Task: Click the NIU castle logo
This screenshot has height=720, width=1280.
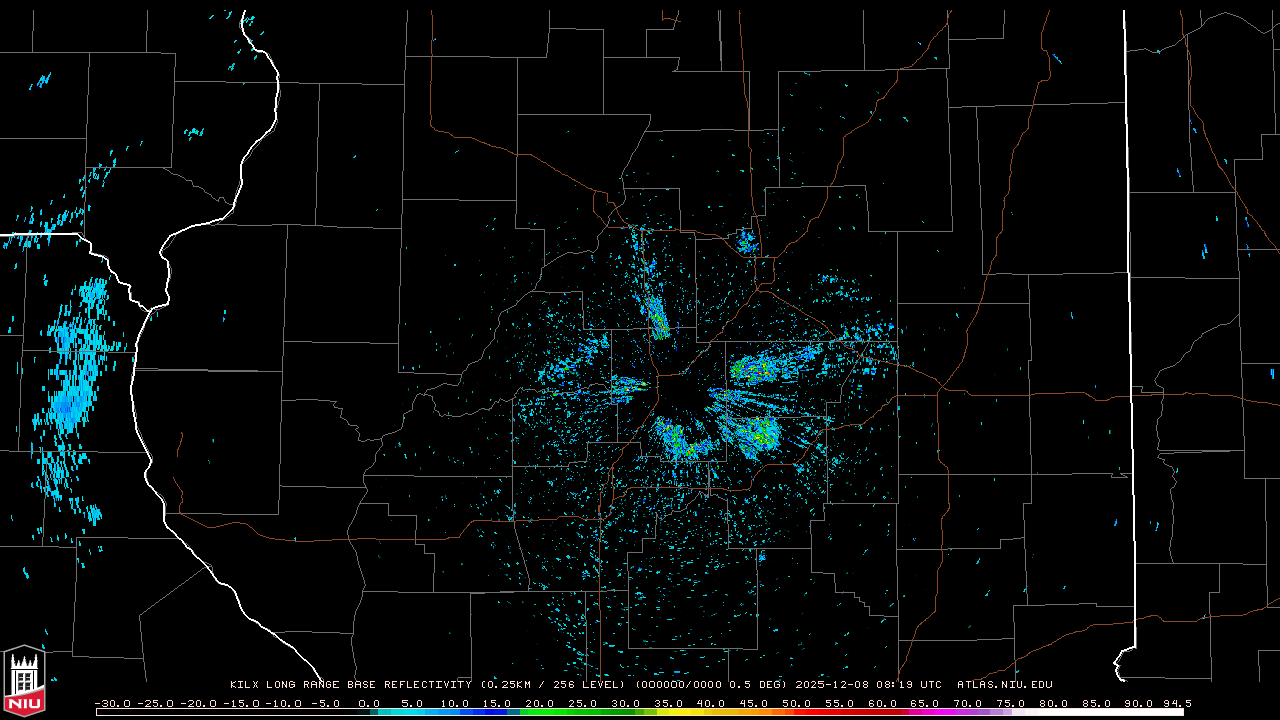Action: point(23,682)
